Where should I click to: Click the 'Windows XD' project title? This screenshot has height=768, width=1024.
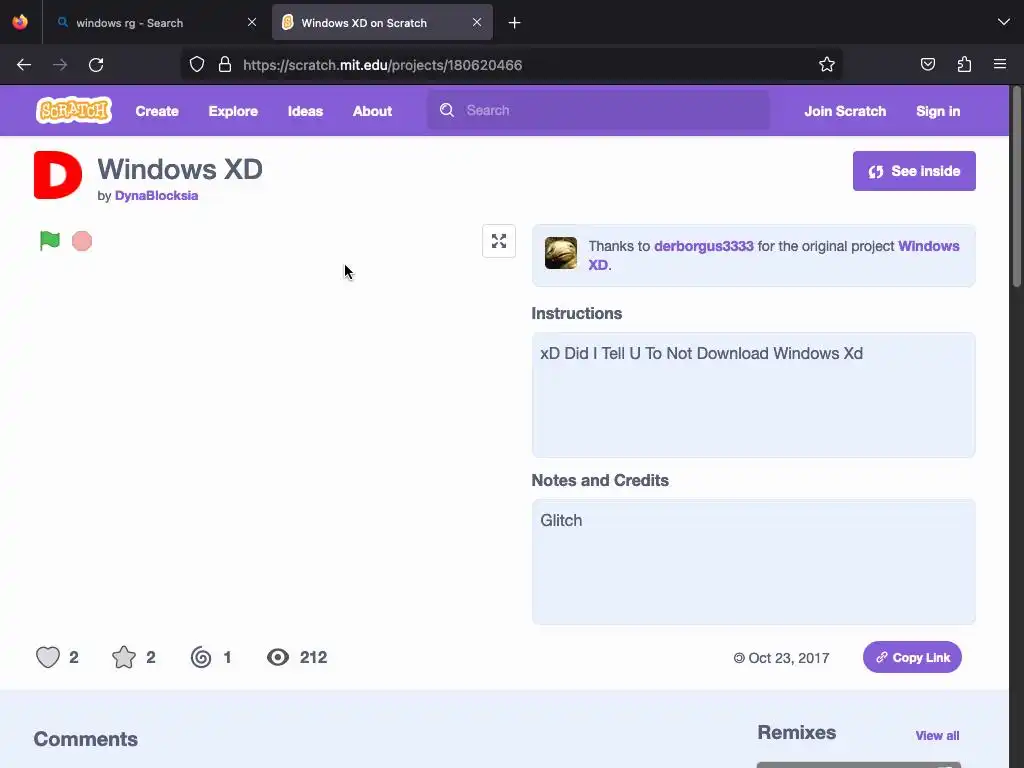[180, 169]
